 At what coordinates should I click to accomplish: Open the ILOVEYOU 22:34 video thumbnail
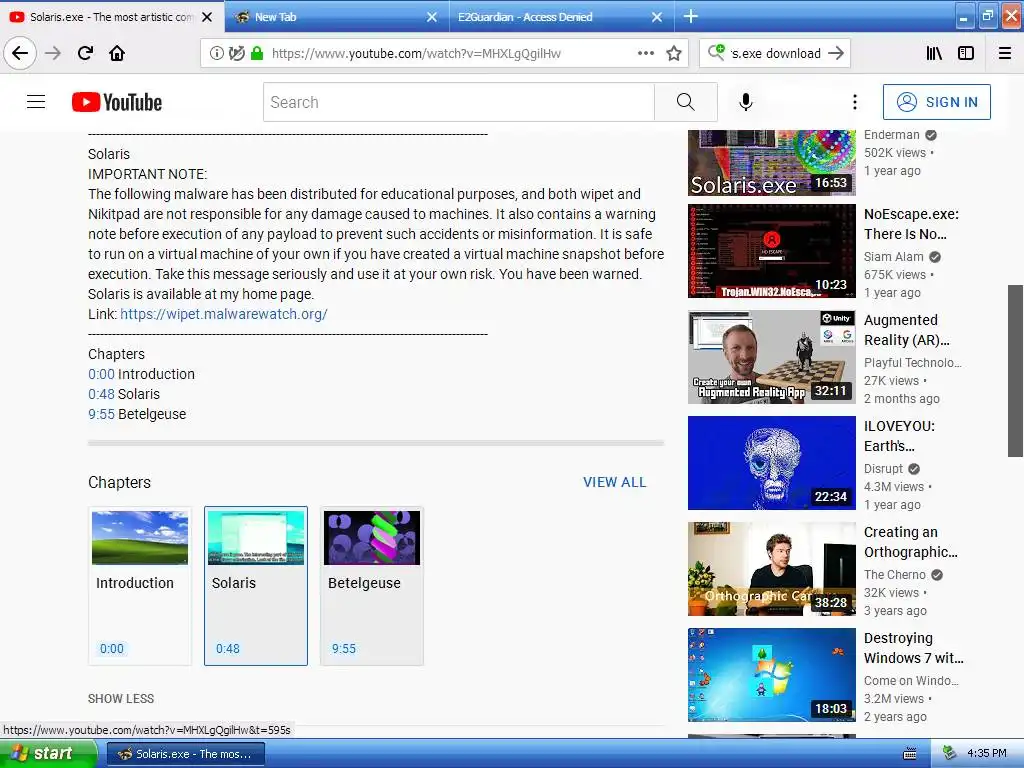coord(772,462)
